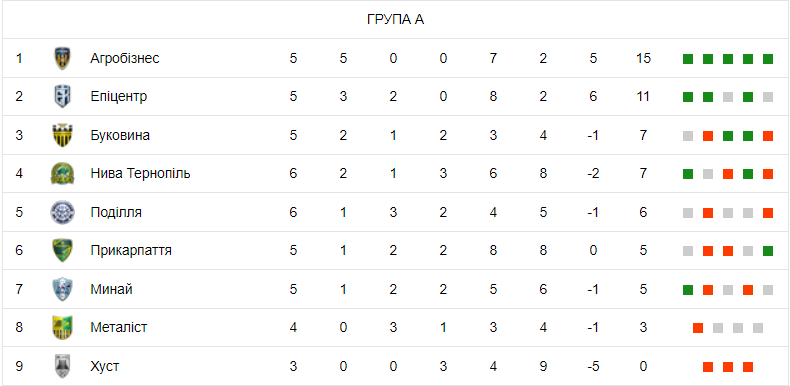This screenshot has height=386, width=790.
Task: Click the Минай team crest
Action: pos(62,289)
